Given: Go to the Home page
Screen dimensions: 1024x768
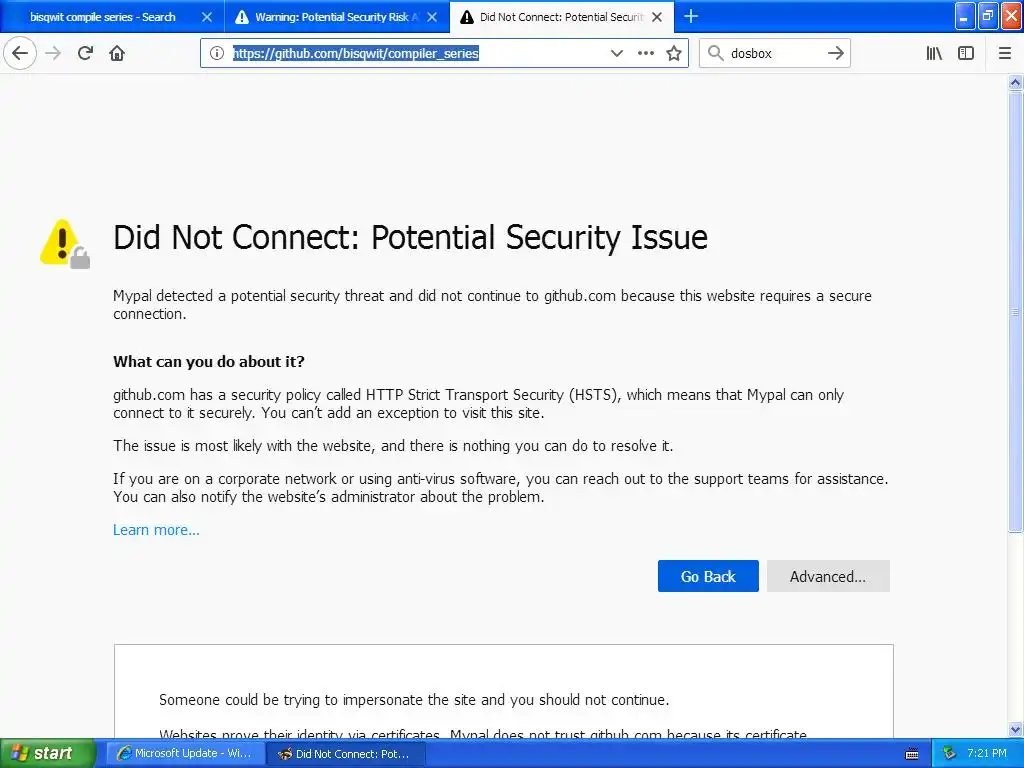Looking at the screenshot, I should [x=117, y=53].
